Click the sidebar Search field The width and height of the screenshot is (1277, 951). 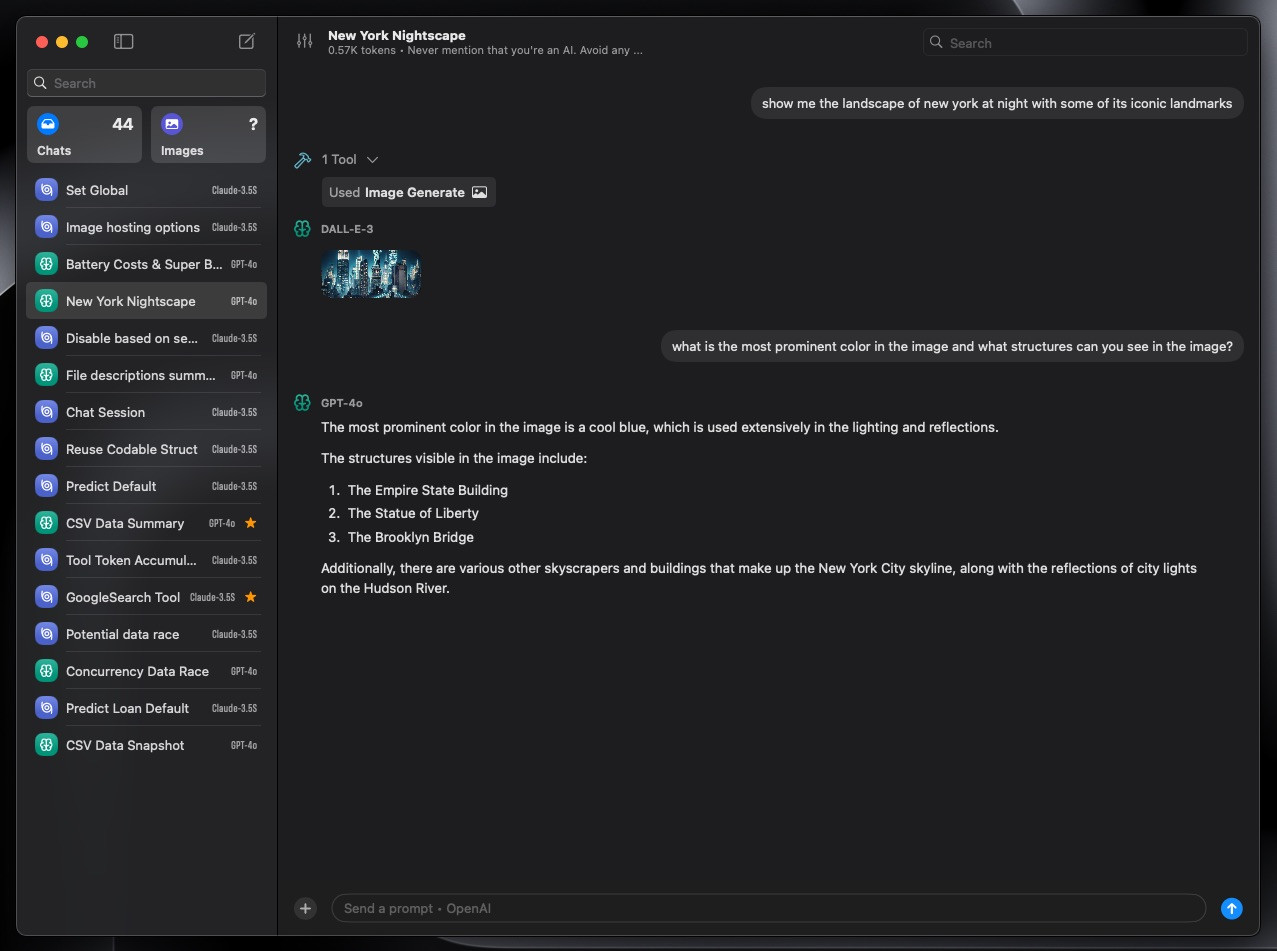(x=146, y=83)
